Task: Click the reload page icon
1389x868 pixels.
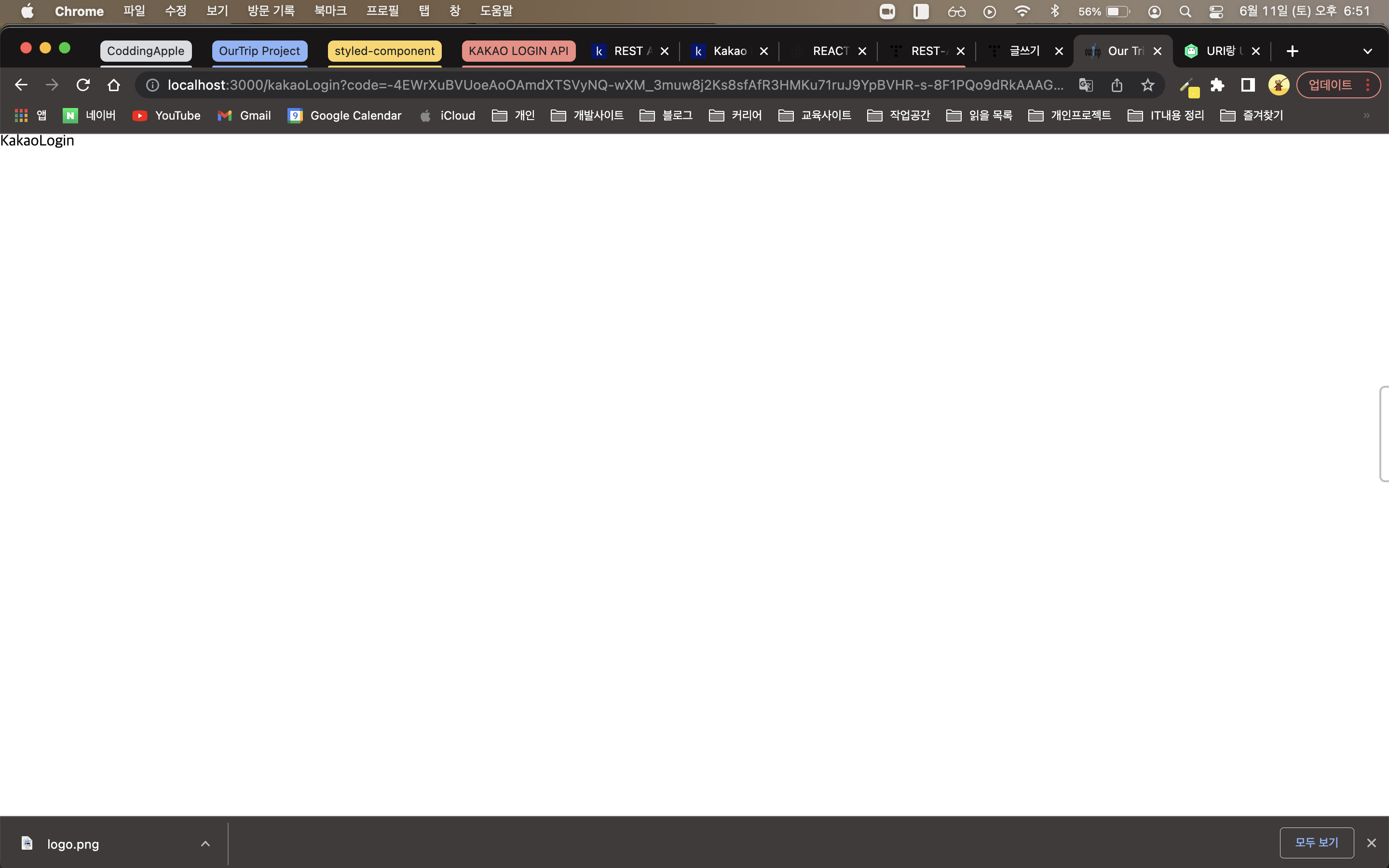Action: 83,85
